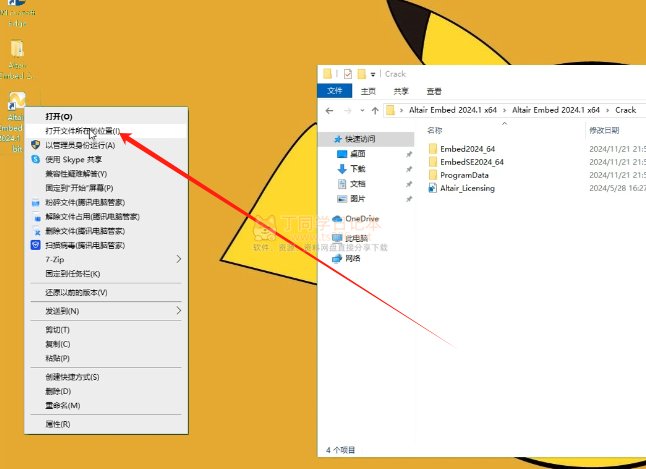Select the Embed2024_64 folder
The width and height of the screenshot is (646, 469).
(x=467, y=149)
